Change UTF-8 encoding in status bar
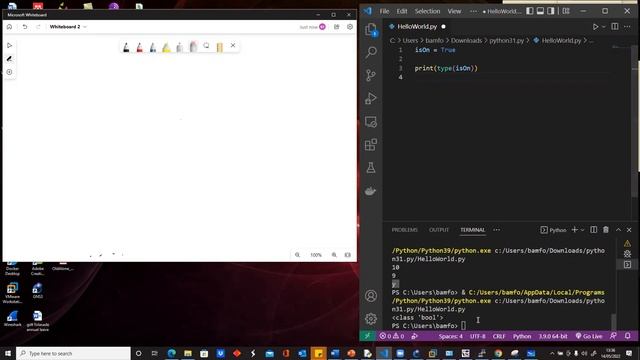Screen dimensions: 640x360 [478, 336]
